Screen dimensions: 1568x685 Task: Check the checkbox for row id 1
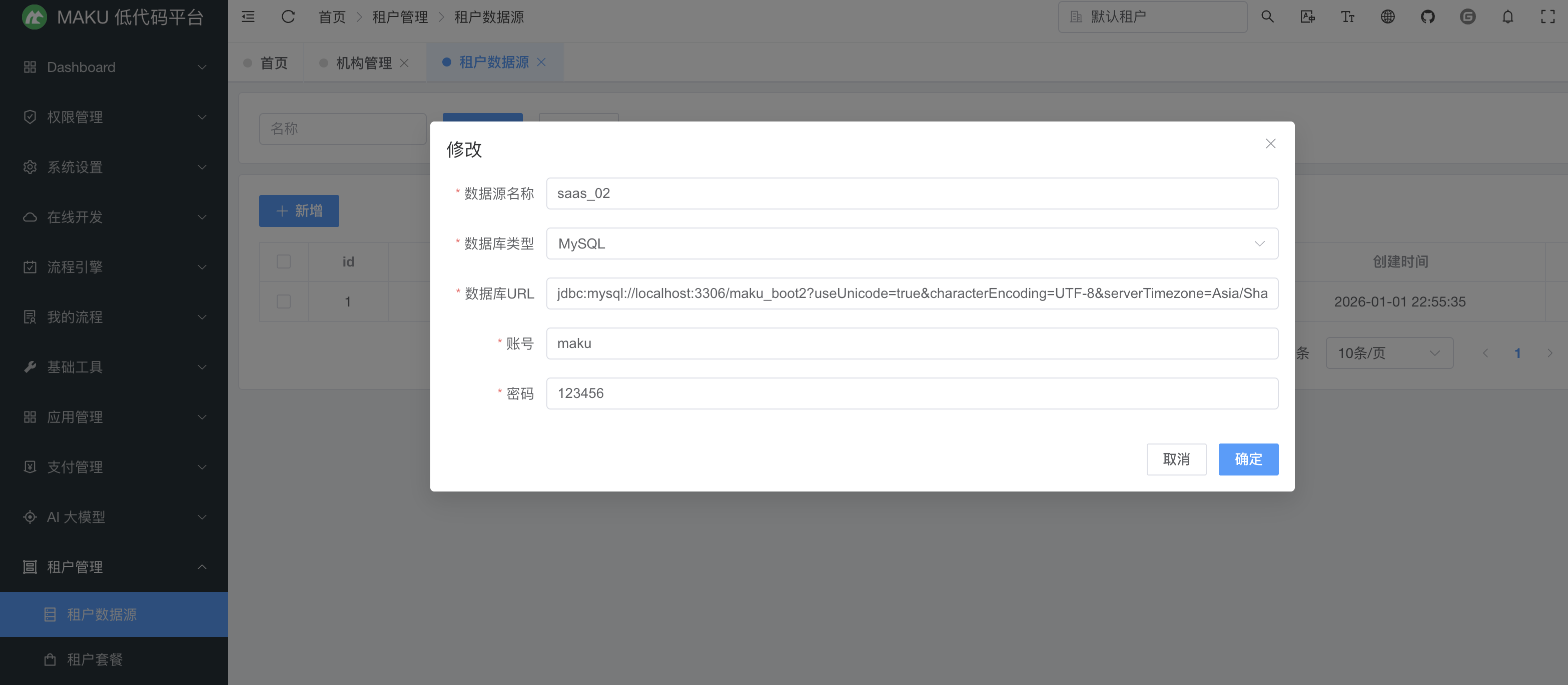click(284, 301)
